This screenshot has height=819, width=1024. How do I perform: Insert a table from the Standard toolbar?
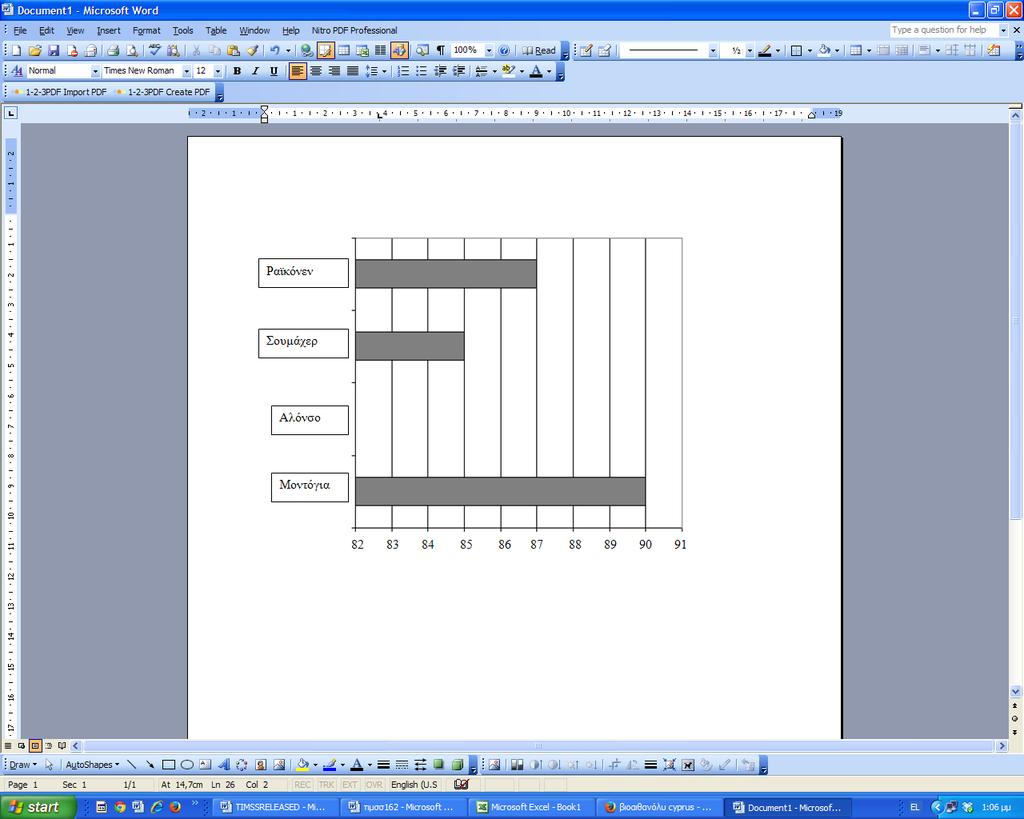pyautogui.click(x=344, y=50)
